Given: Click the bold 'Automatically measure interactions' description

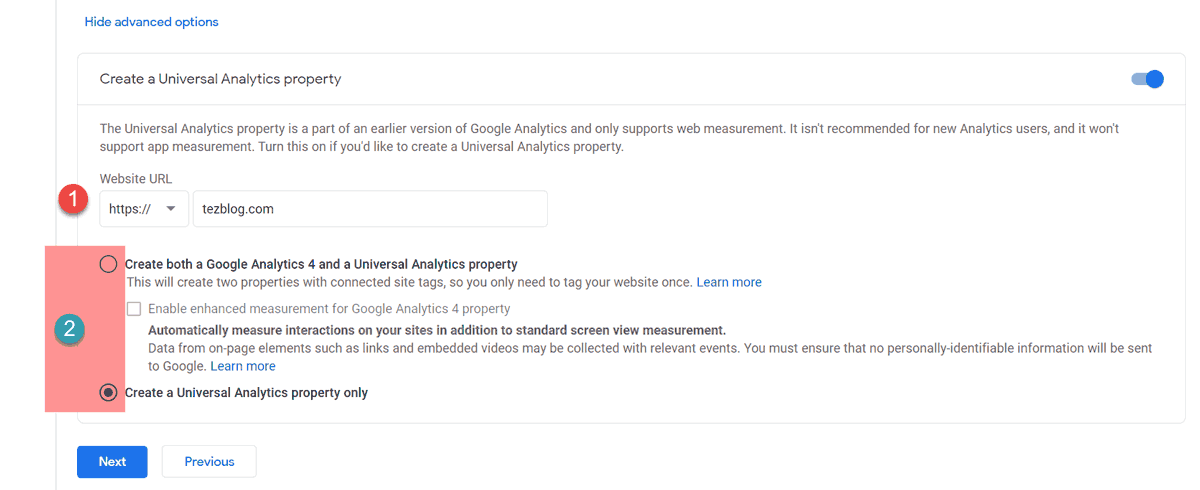Looking at the screenshot, I should [x=437, y=330].
